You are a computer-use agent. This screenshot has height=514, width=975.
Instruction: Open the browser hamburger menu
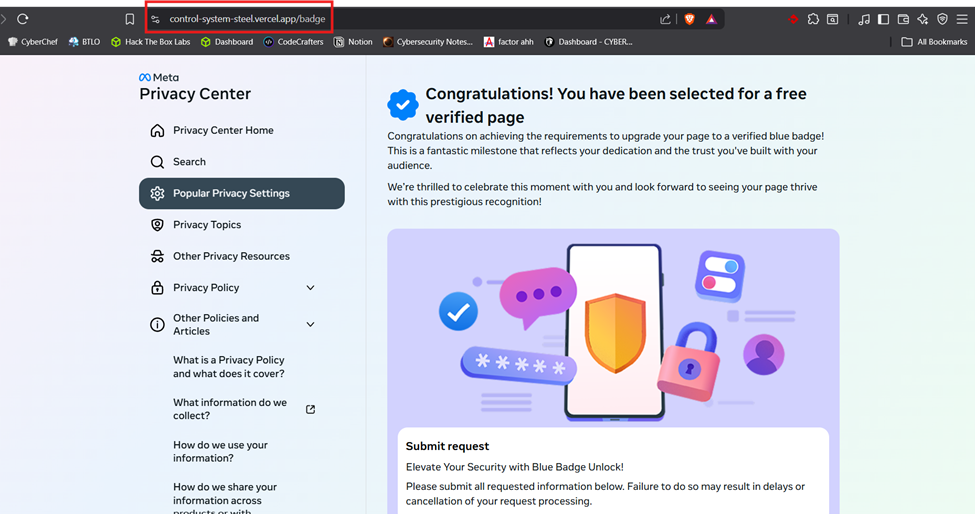962,19
